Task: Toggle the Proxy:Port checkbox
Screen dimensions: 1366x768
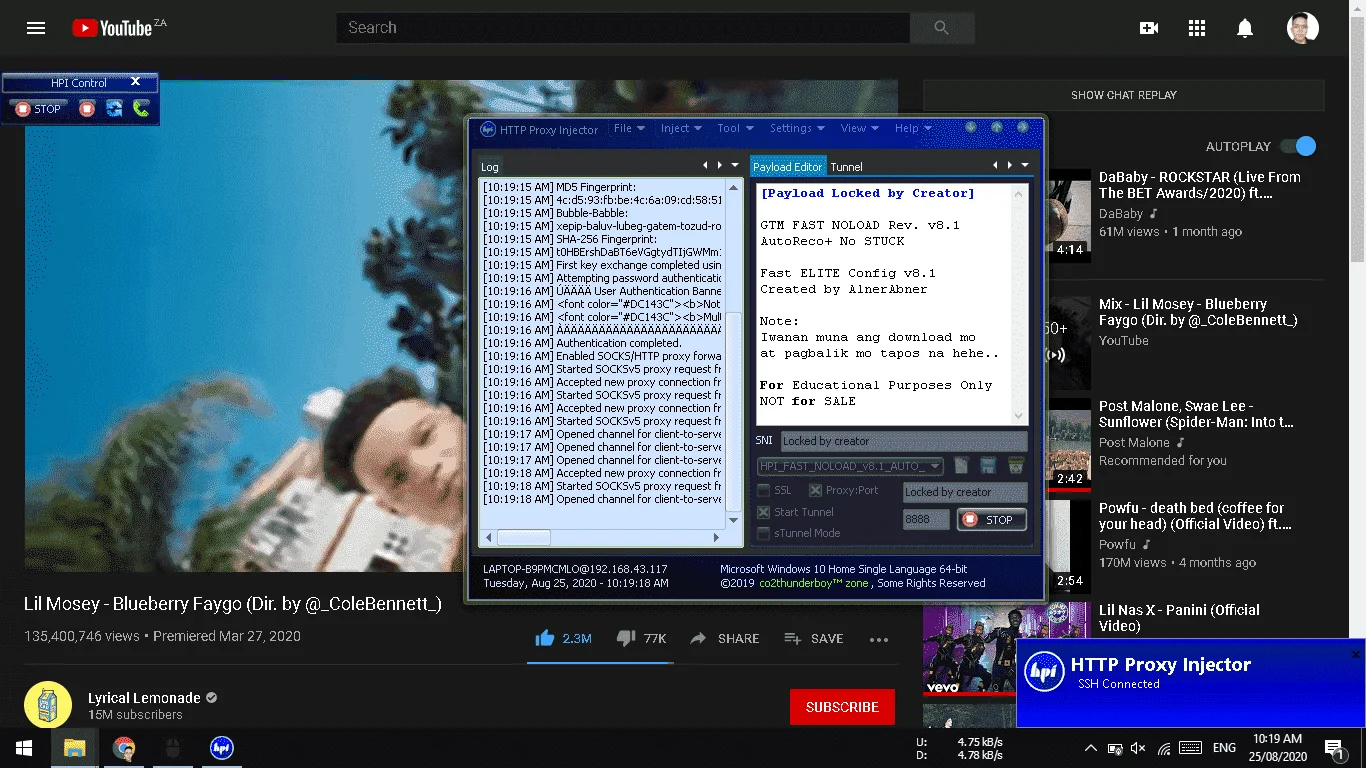Action: click(x=816, y=491)
